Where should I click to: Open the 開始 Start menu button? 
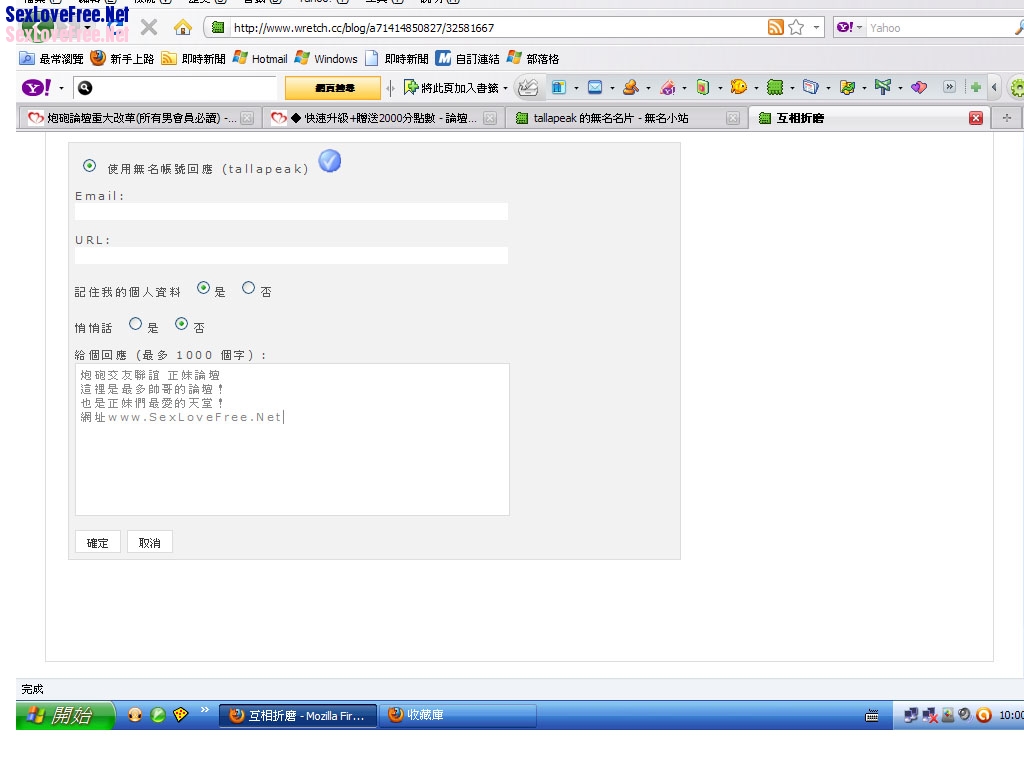(x=63, y=715)
